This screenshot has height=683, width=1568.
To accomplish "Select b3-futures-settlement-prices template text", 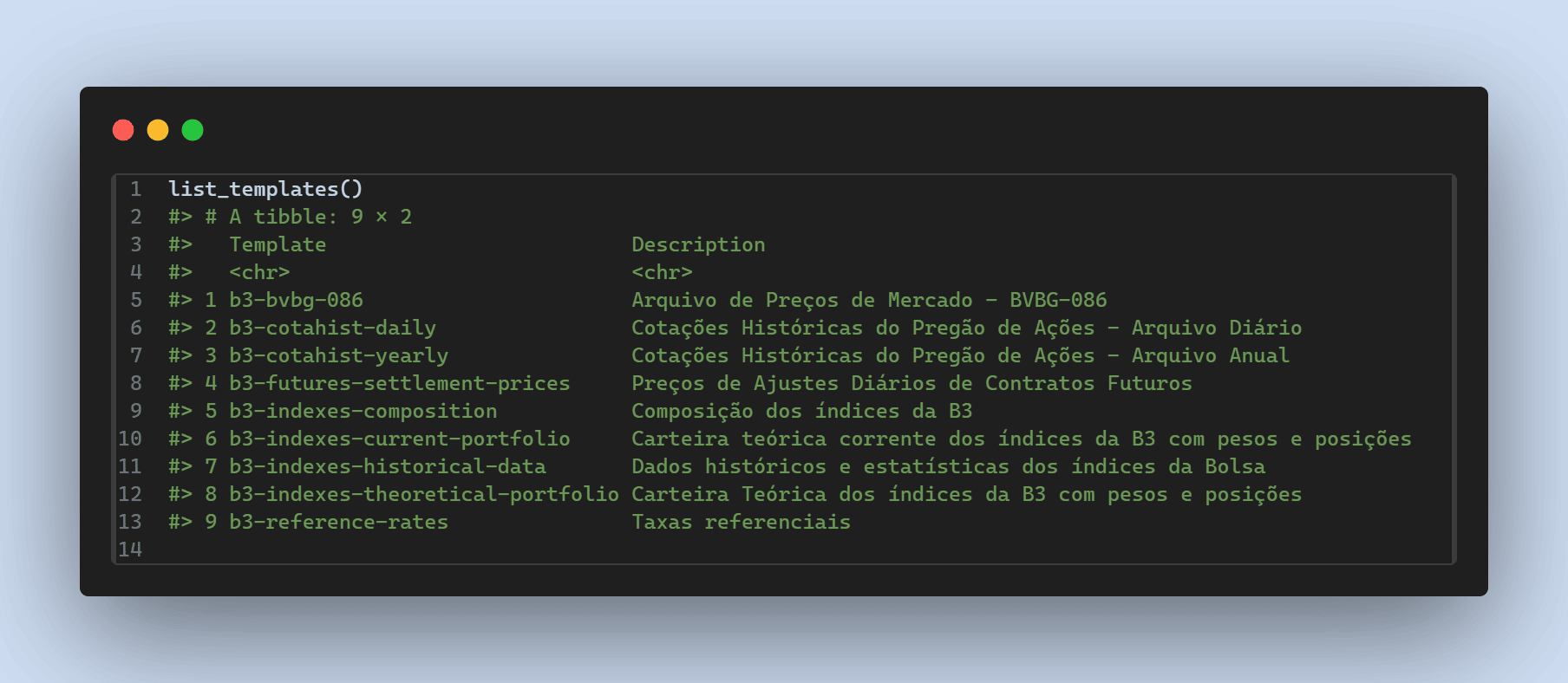I will click(399, 383).
